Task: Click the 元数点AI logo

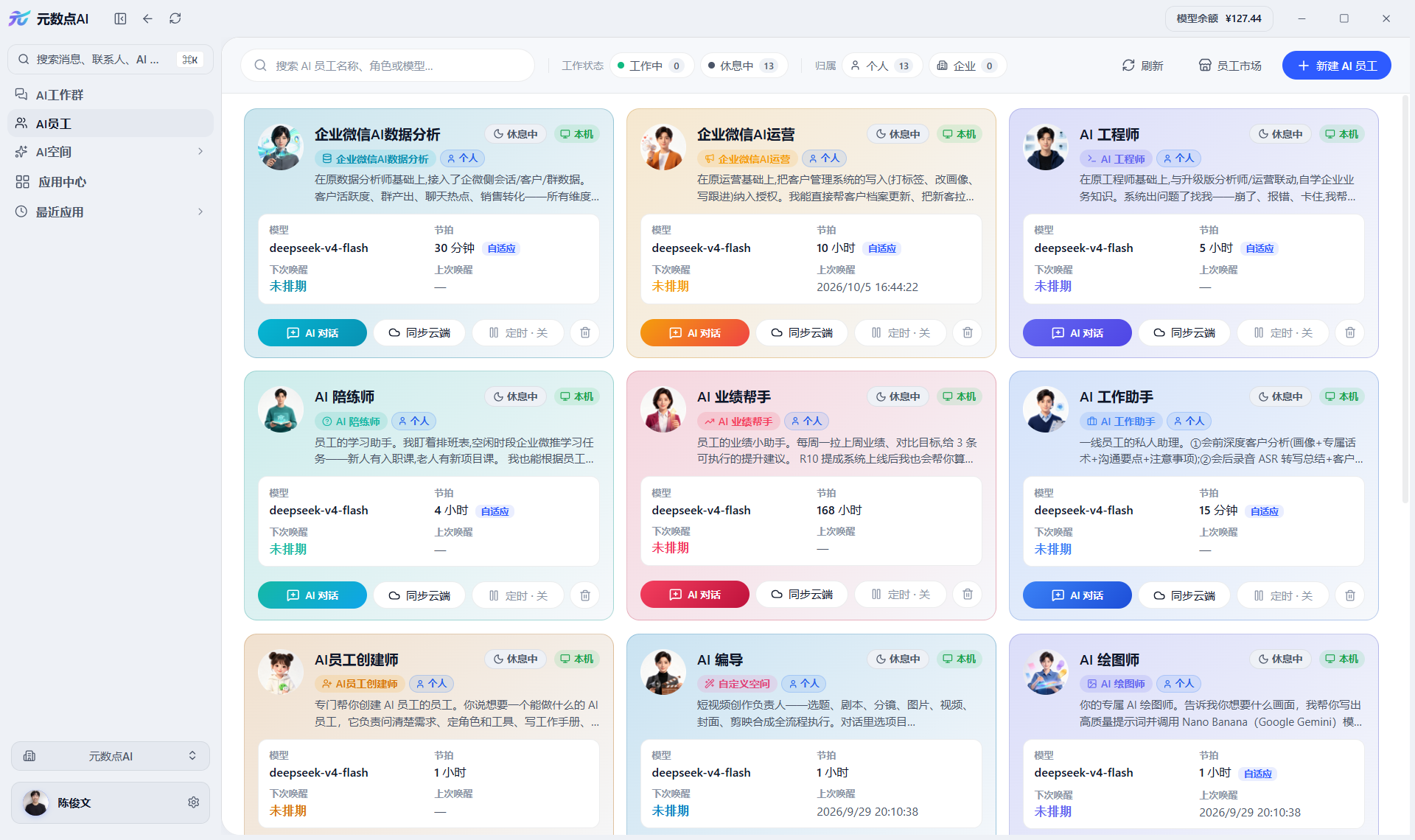Action: coord(49,18)
